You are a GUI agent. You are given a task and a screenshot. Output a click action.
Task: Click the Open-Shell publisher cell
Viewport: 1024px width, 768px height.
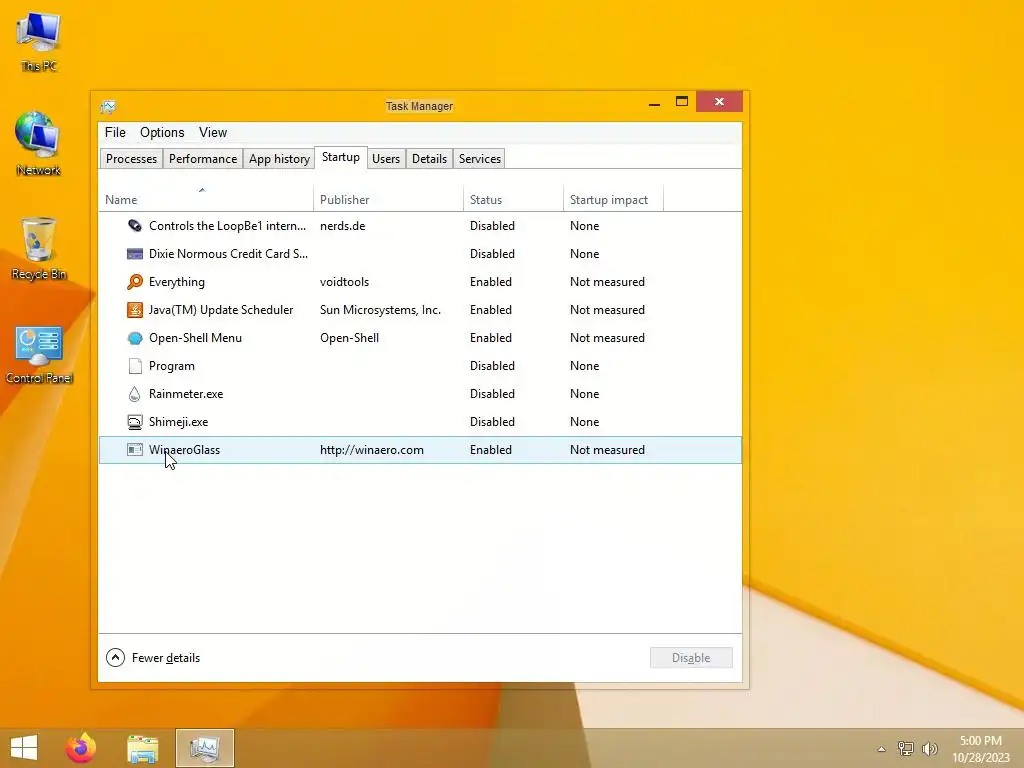click(x=349, y=338)
